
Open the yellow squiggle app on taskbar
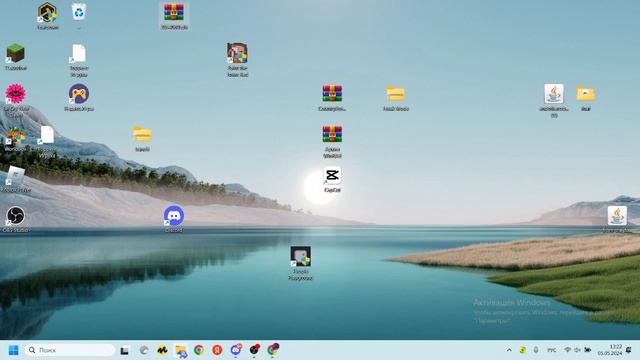pos(162,350)
